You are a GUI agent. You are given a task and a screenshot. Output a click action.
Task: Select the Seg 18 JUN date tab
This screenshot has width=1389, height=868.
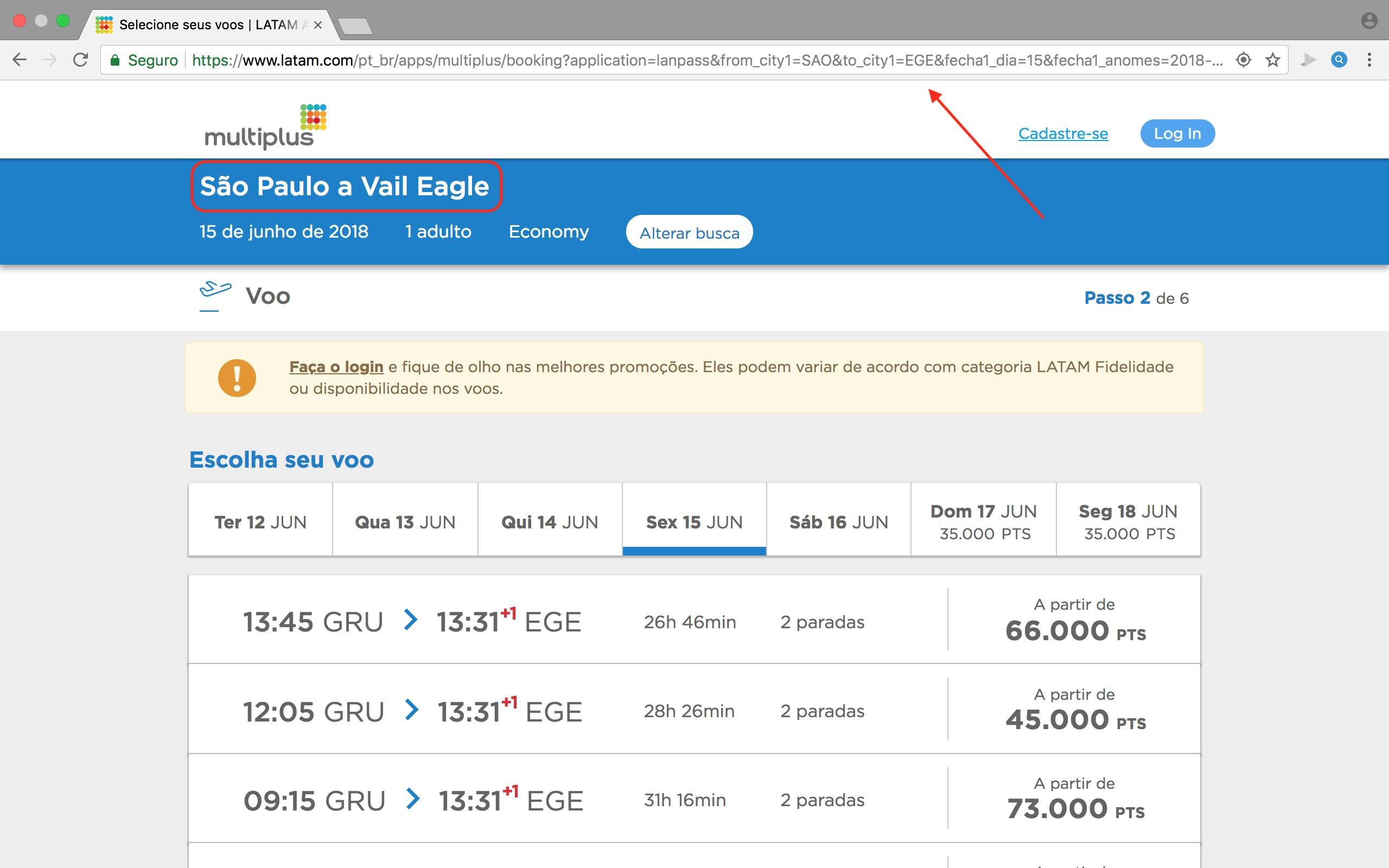(x=1129, y=520)
